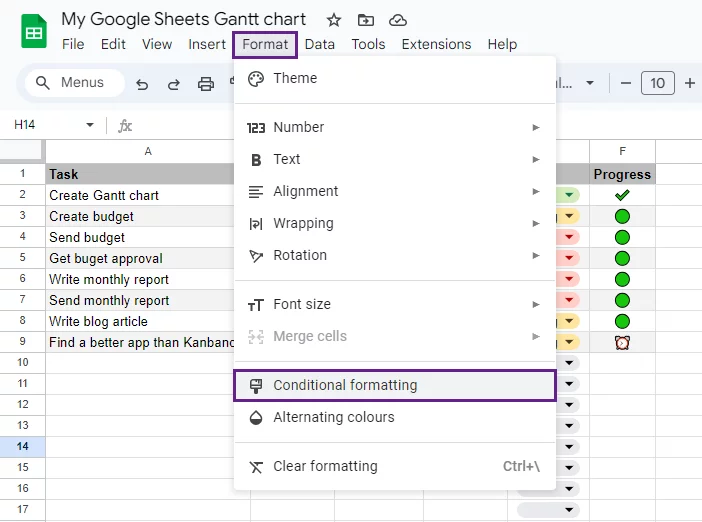The image size is (702, 522).
Task: Choose Clear formatting option
Action: pyautogui.click(x=395, y=466)
